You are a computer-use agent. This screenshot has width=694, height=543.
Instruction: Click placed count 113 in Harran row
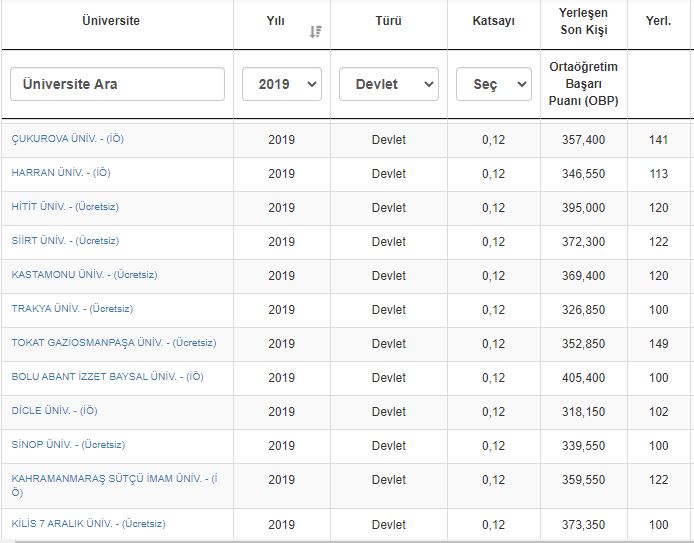659,174
